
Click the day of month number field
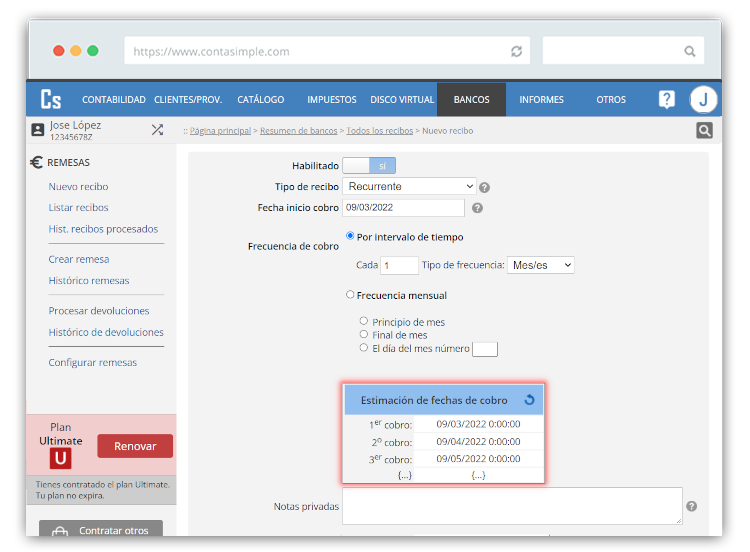[x=485, y=349]
